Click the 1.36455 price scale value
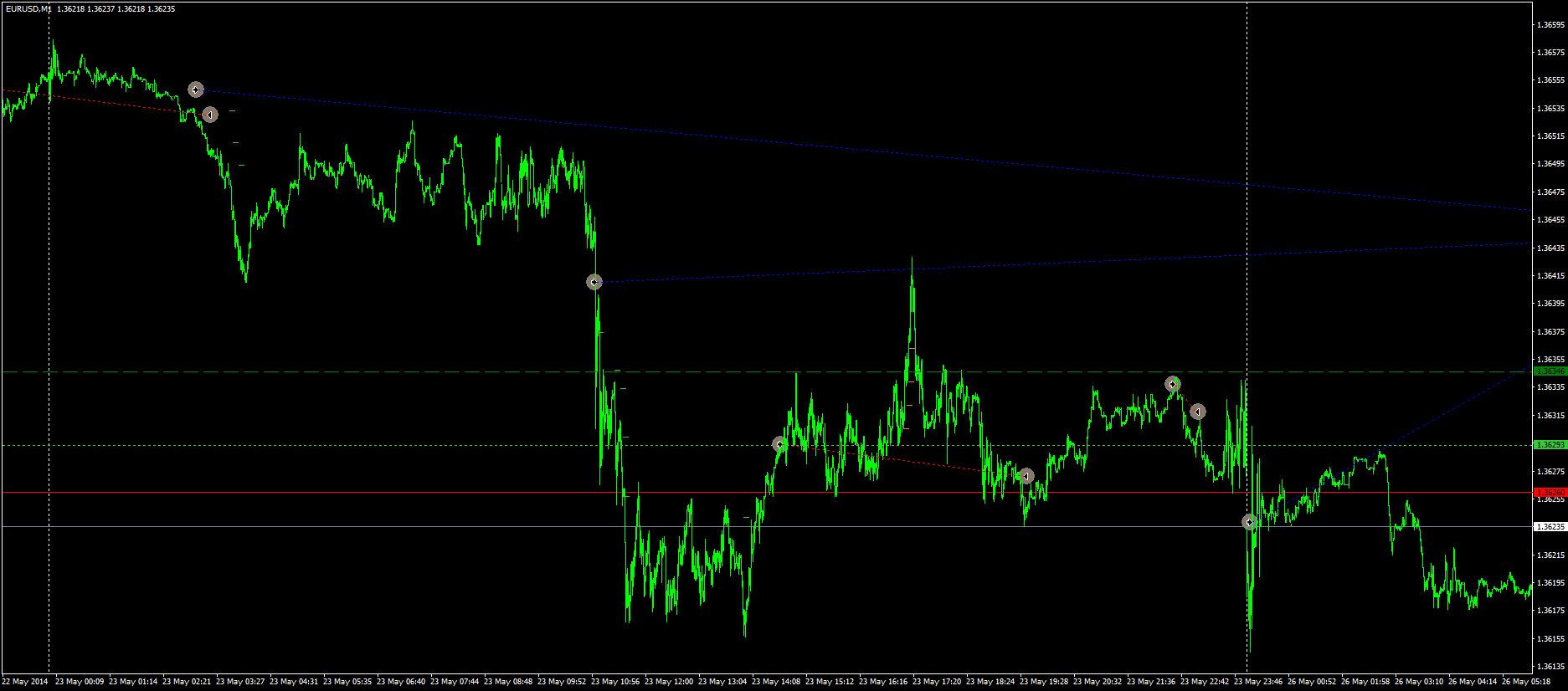Image resolution: width=1568 pixels, height=691 pixels. pos(1550,220)
